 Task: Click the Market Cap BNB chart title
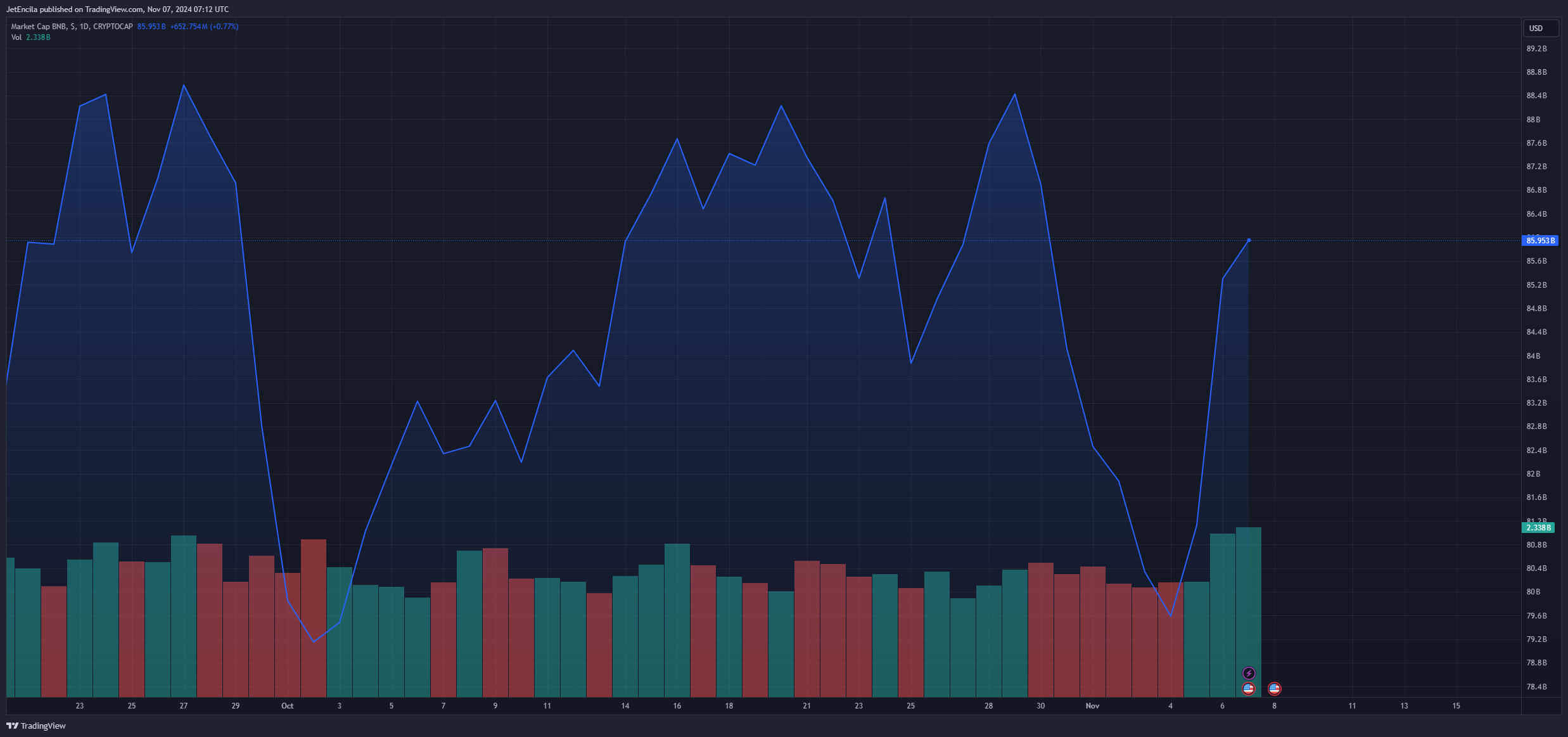point(39,27)
